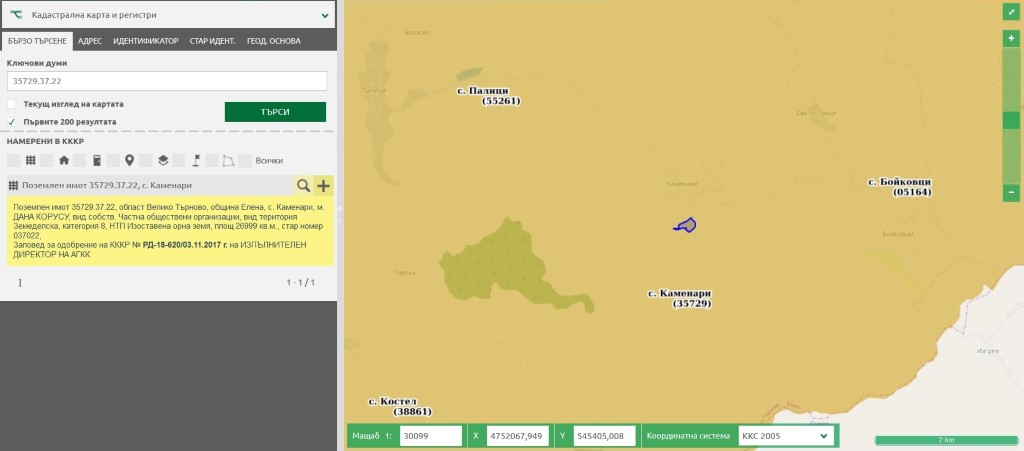The image size is (1024, 451).
Task: Select the 'ГЕОД. ОСНОВА' tab
Action: tap(273, 41)
